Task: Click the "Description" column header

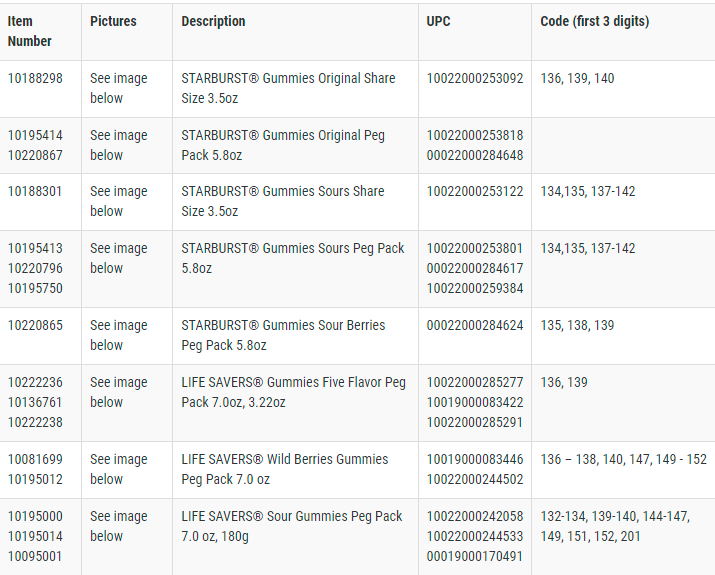Action: click(x=213, y=21)
